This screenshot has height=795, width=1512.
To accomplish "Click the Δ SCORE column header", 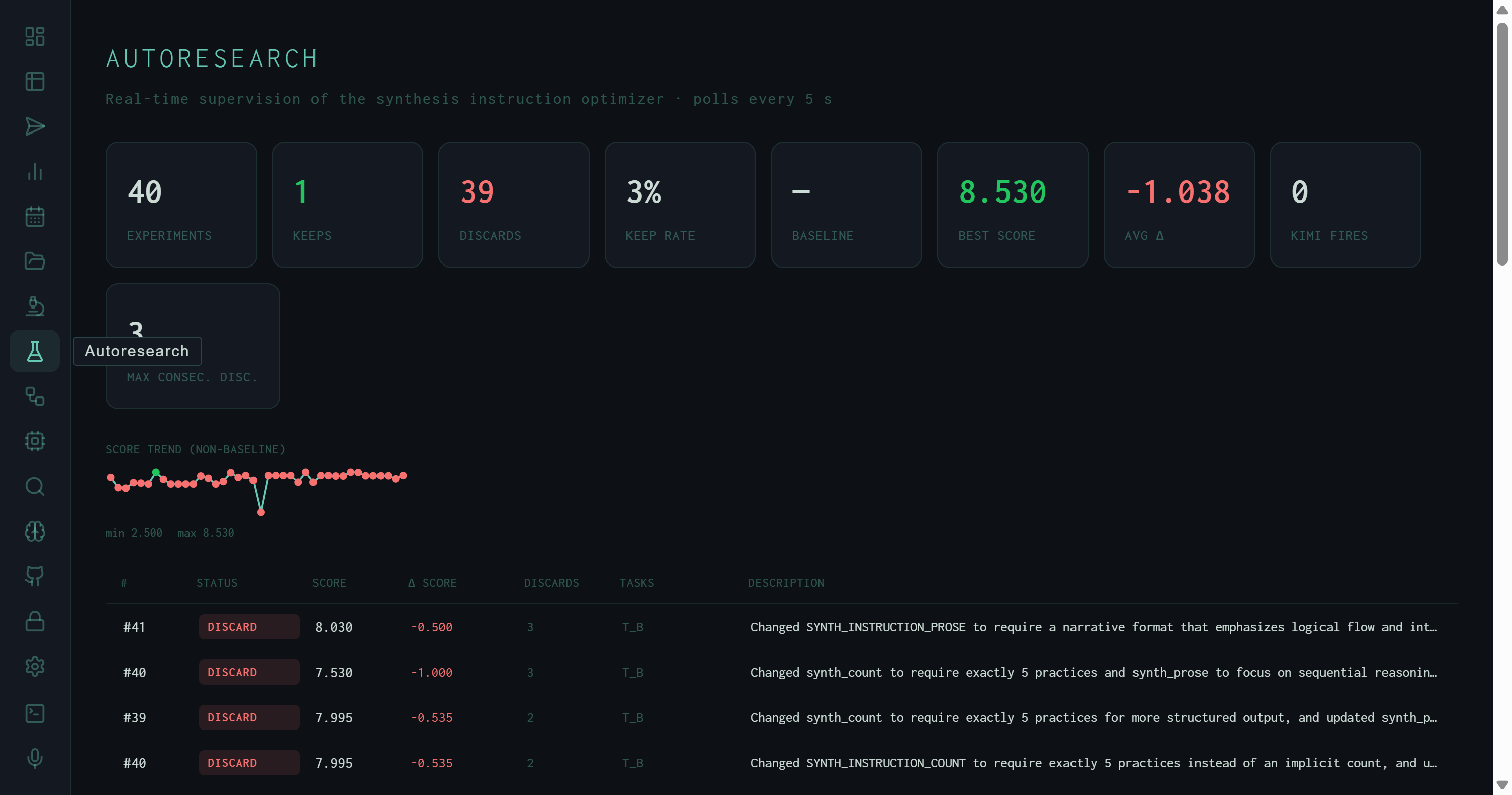I will click(x=432, y=582).
